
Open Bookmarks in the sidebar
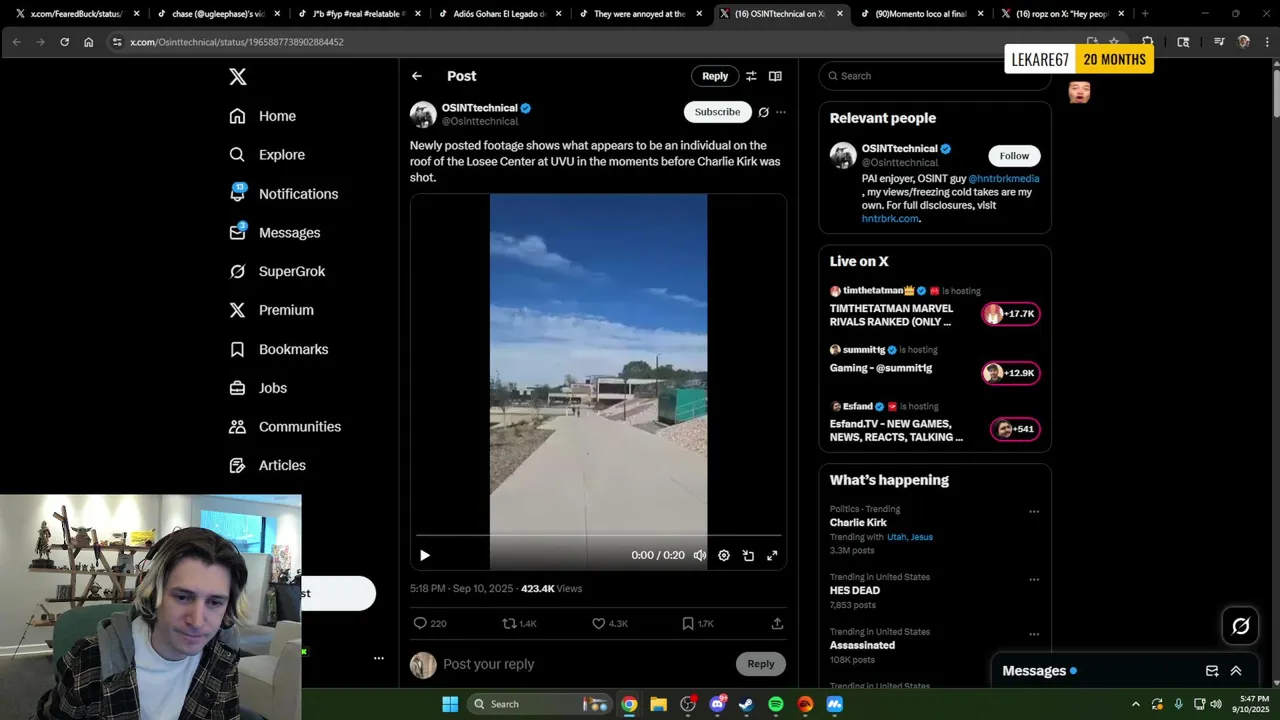point(278,349)
